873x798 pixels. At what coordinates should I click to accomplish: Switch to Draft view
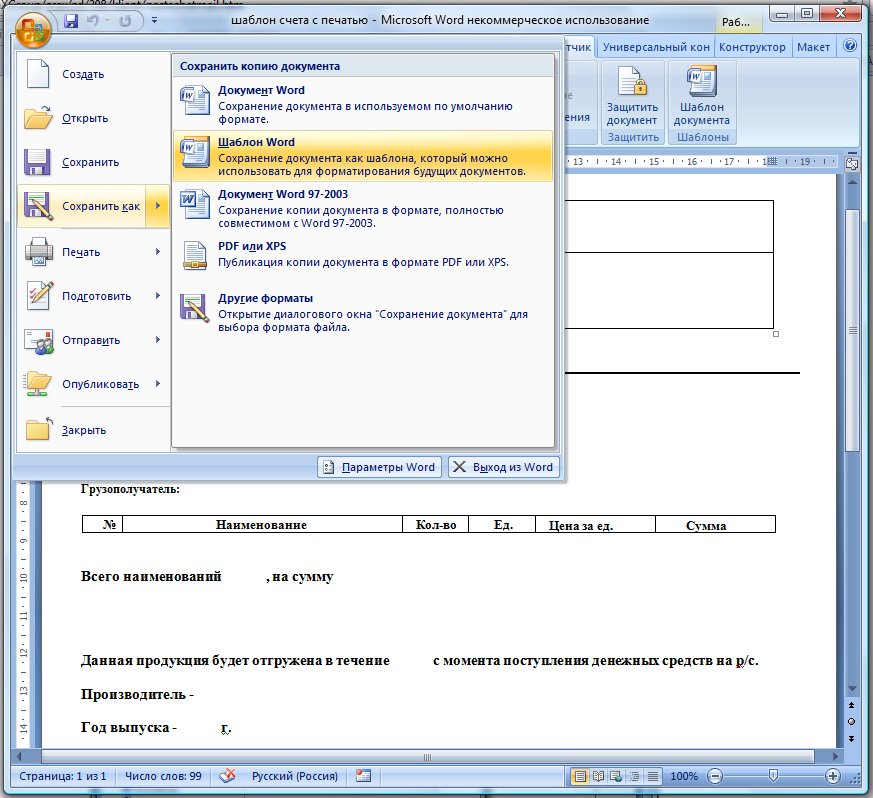point(653,776)
